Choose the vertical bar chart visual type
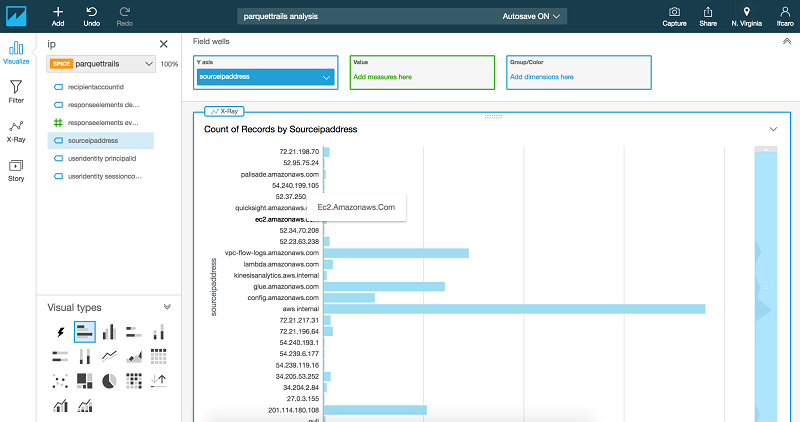 109,332
